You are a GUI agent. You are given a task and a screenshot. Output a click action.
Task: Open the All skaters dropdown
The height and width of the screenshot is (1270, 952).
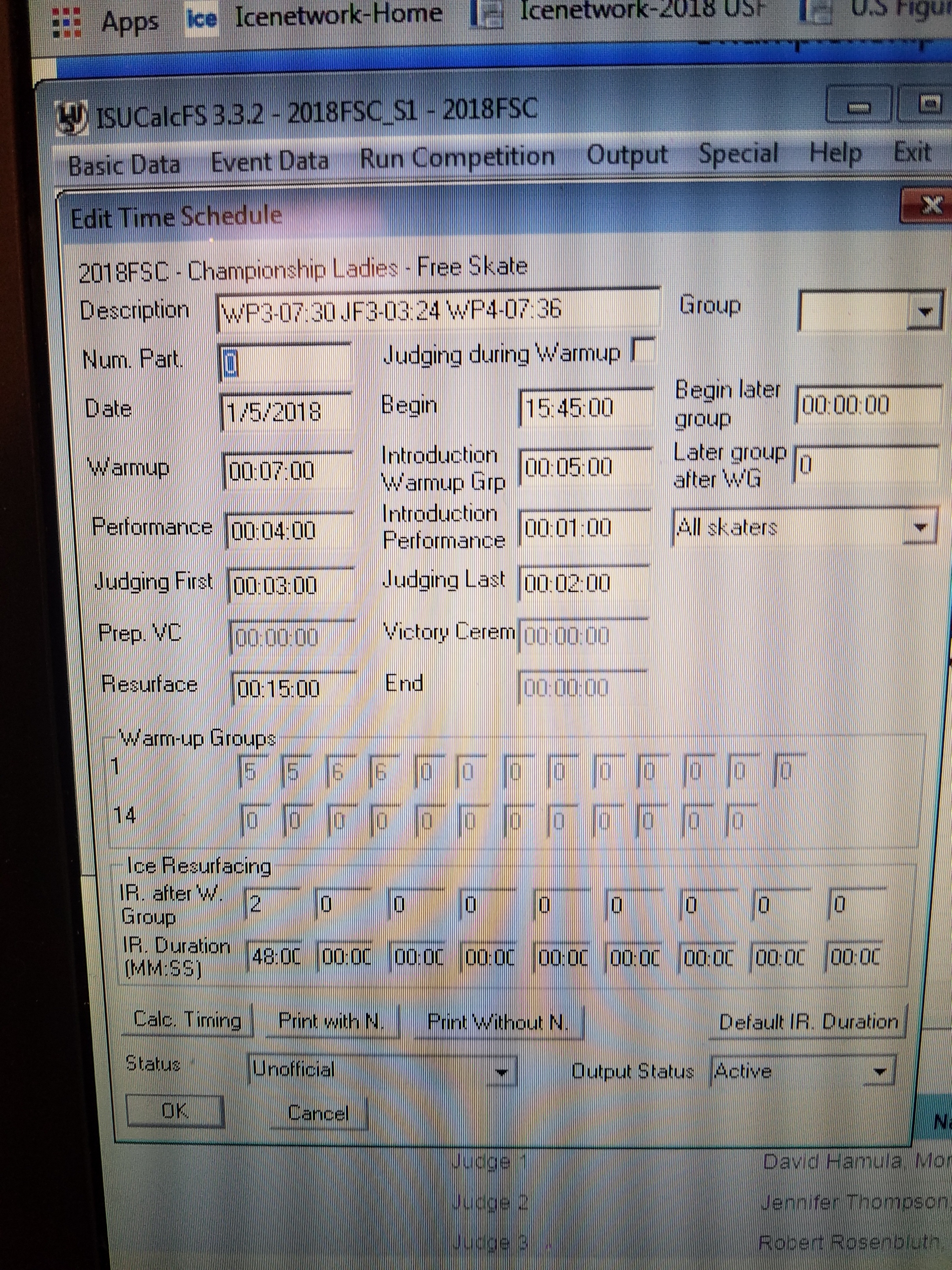tap(919, 527)
